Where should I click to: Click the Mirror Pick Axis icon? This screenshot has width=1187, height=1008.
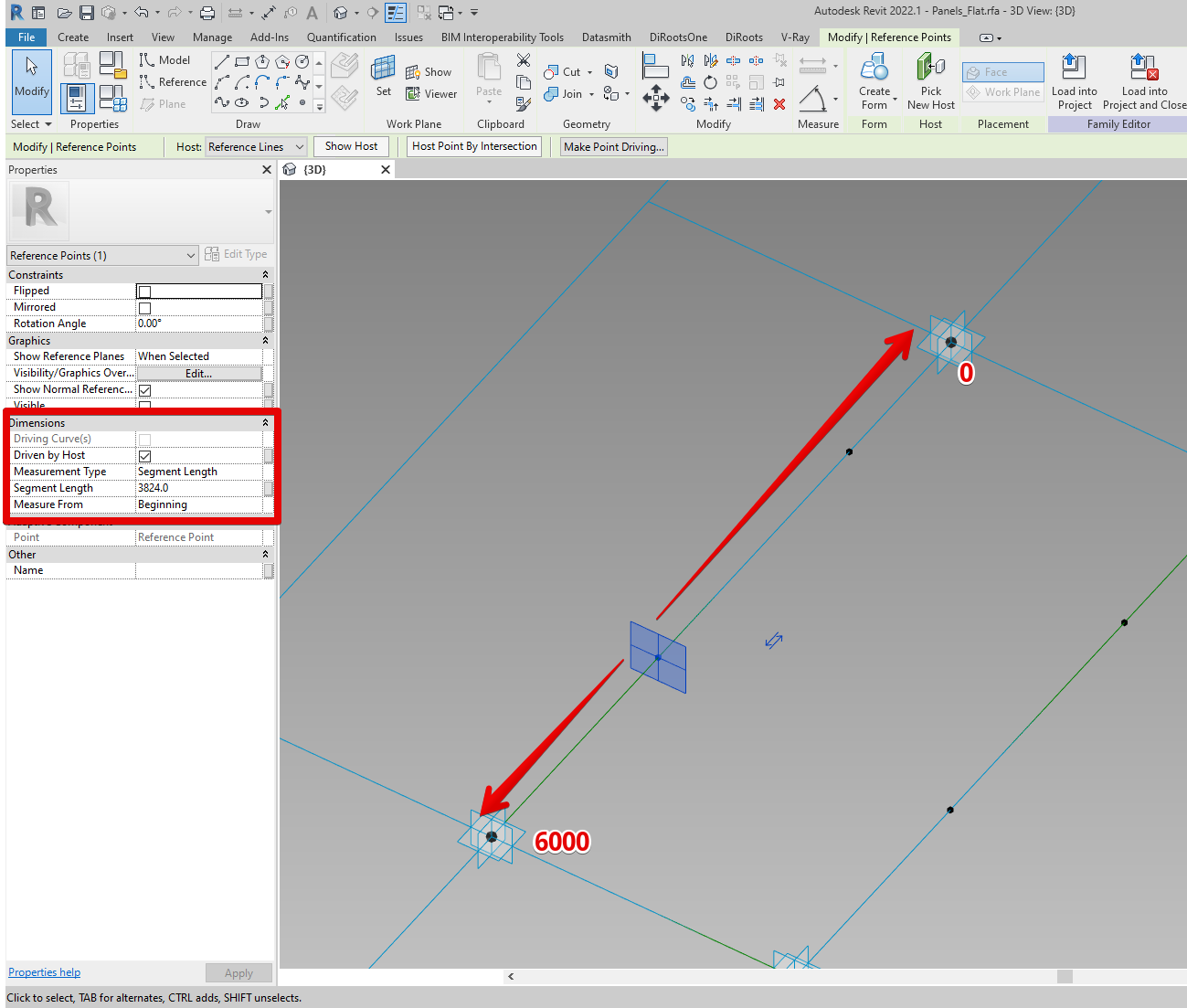[x=687, y=60]
